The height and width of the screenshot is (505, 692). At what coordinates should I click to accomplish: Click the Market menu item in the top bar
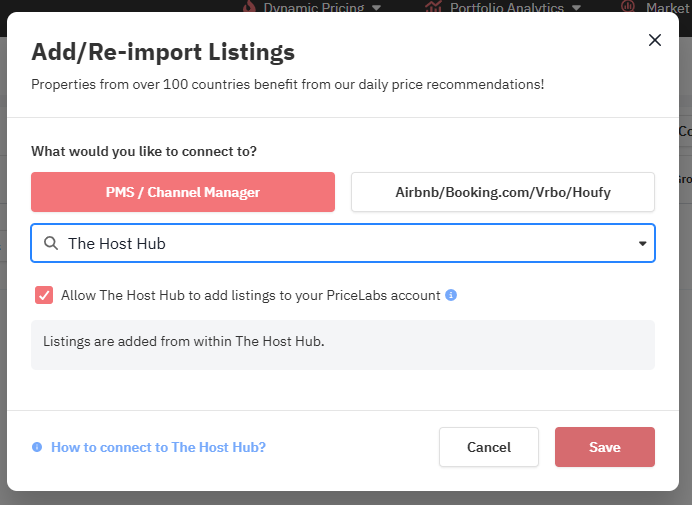coord(667,7)
